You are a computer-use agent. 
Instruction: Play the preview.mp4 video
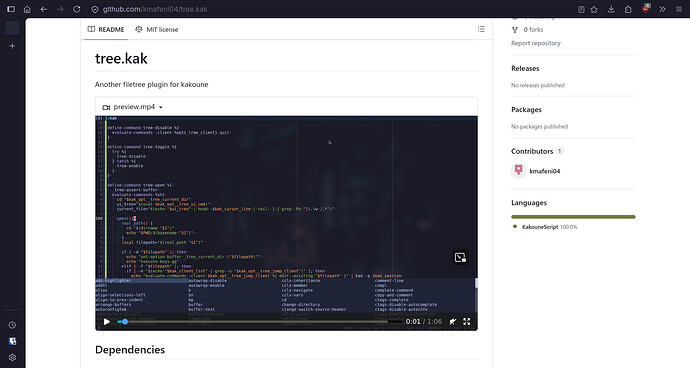(106, 322)
